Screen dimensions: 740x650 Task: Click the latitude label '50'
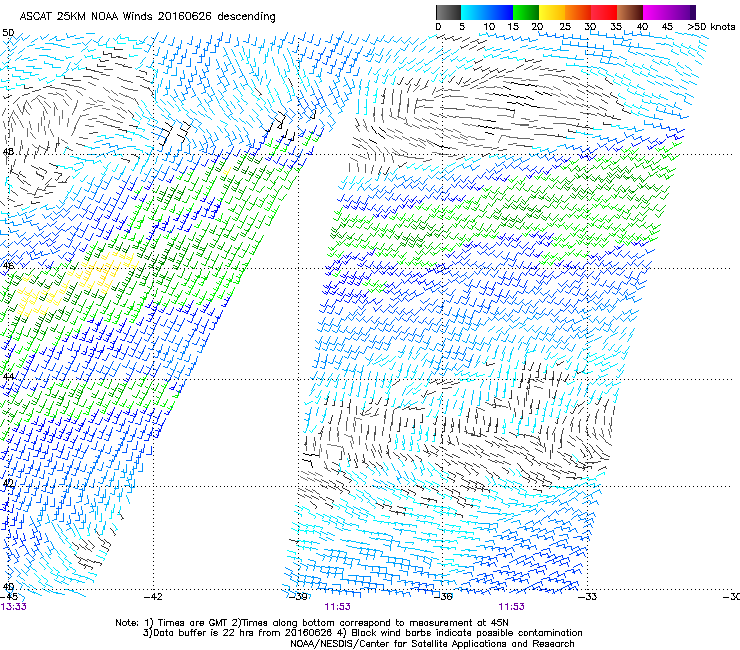(8, 33)
